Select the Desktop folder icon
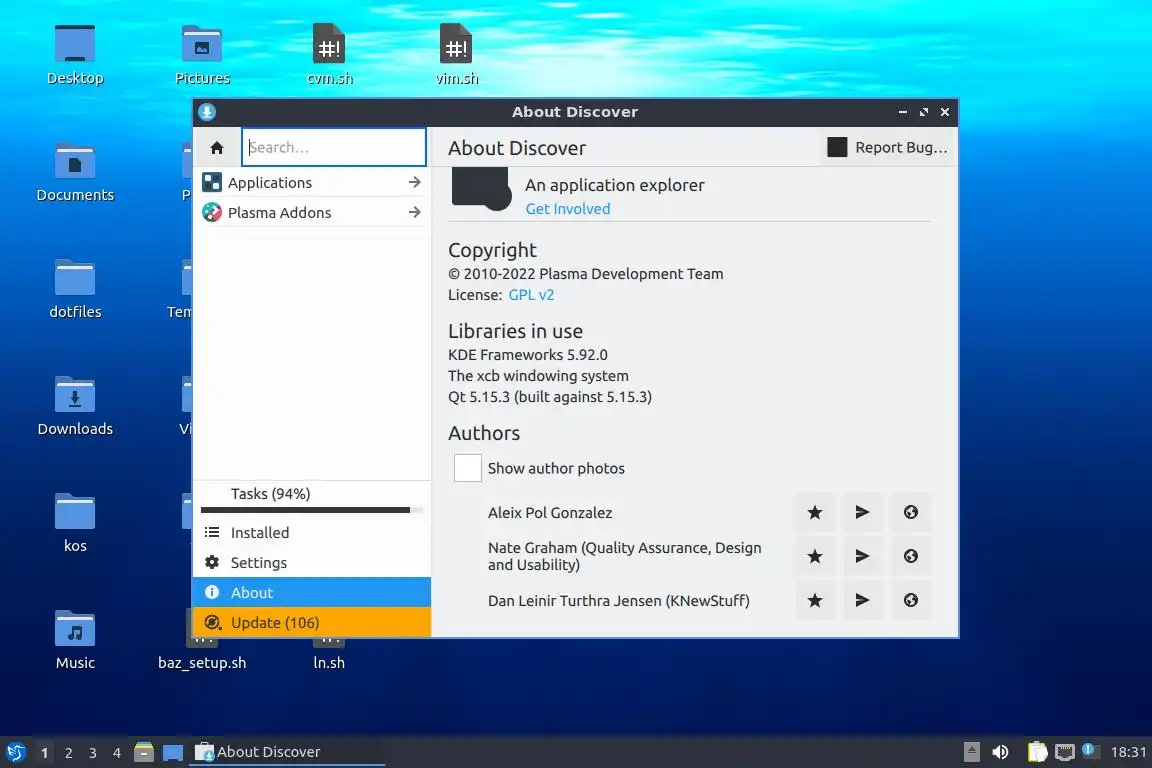1152x768 pixels. 75,54
